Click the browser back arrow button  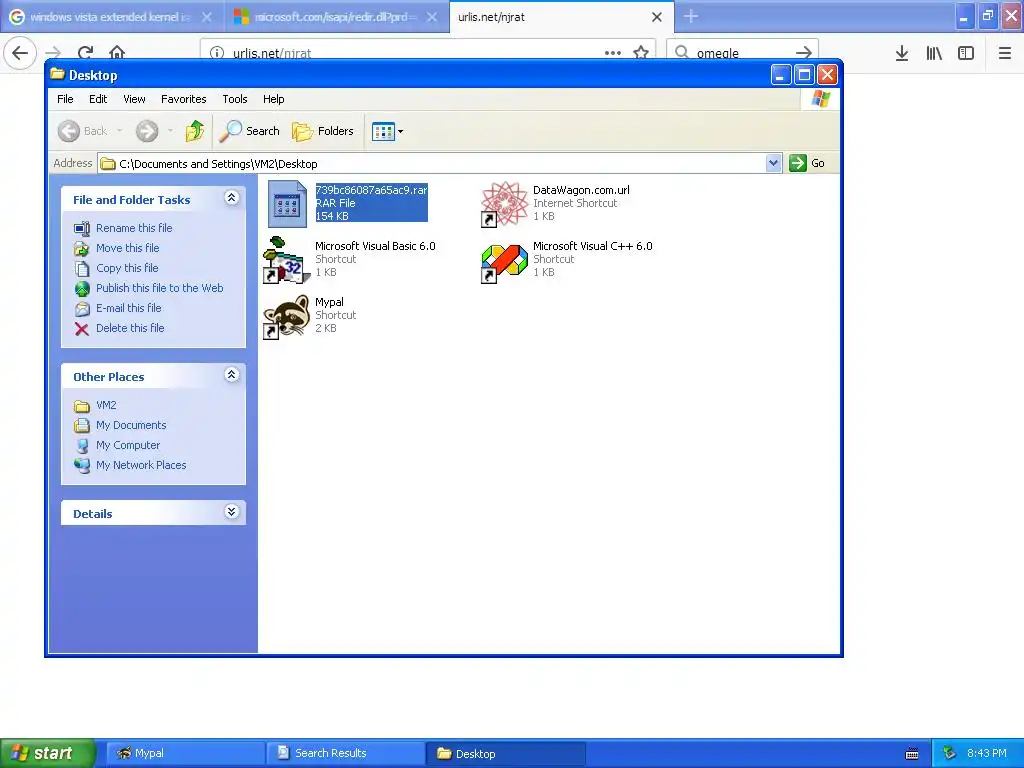point(20,53)
